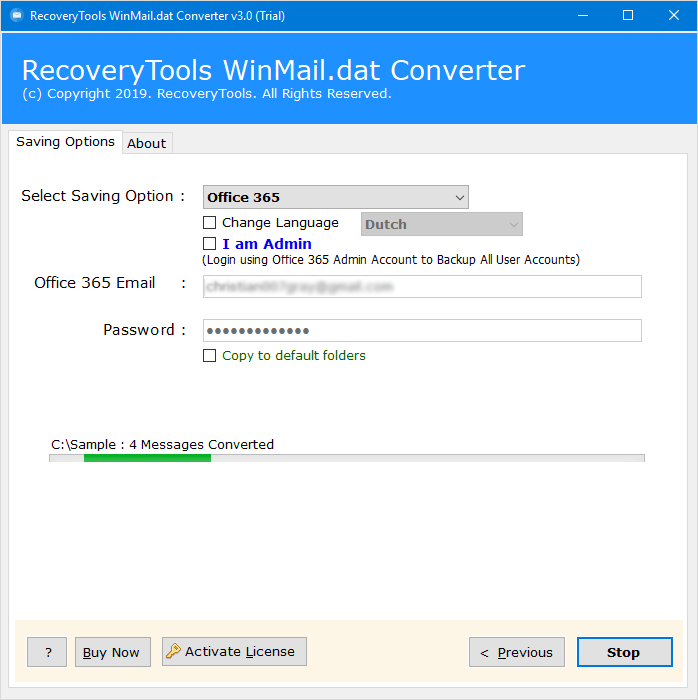Click the app icon in title bar

[15, 15]
